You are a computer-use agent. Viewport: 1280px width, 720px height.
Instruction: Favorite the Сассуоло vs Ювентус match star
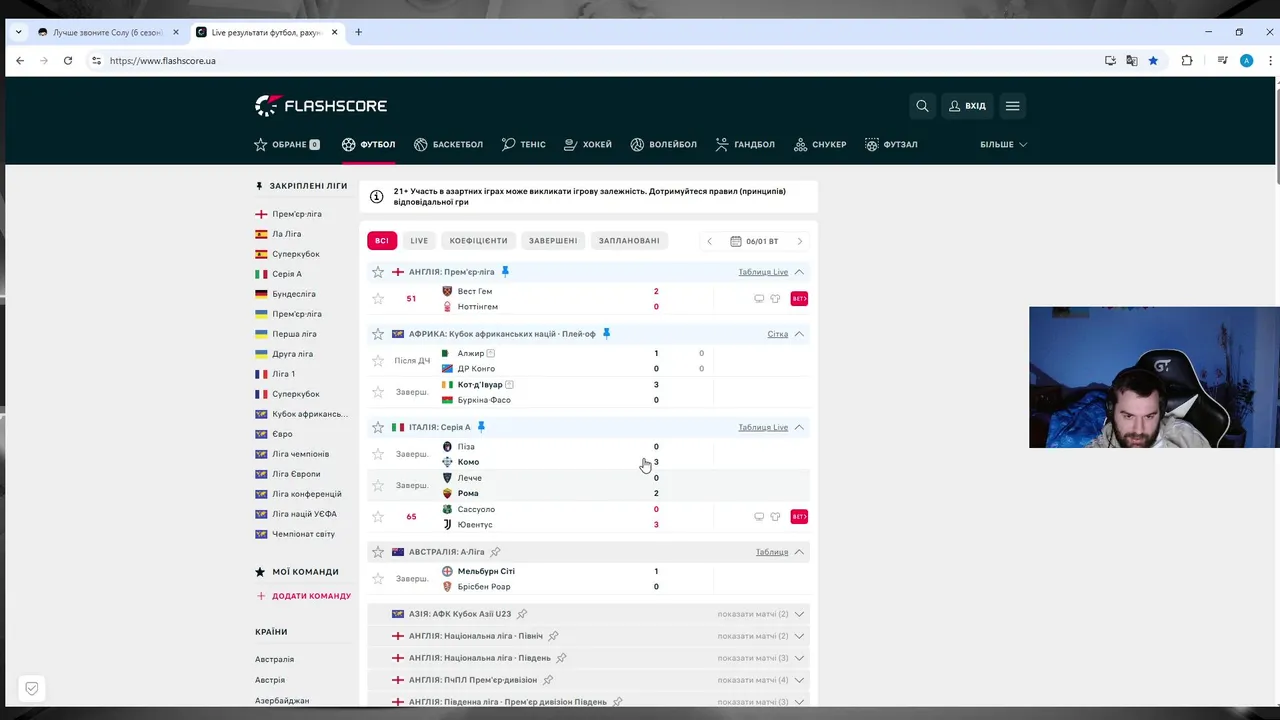[378, 516]
